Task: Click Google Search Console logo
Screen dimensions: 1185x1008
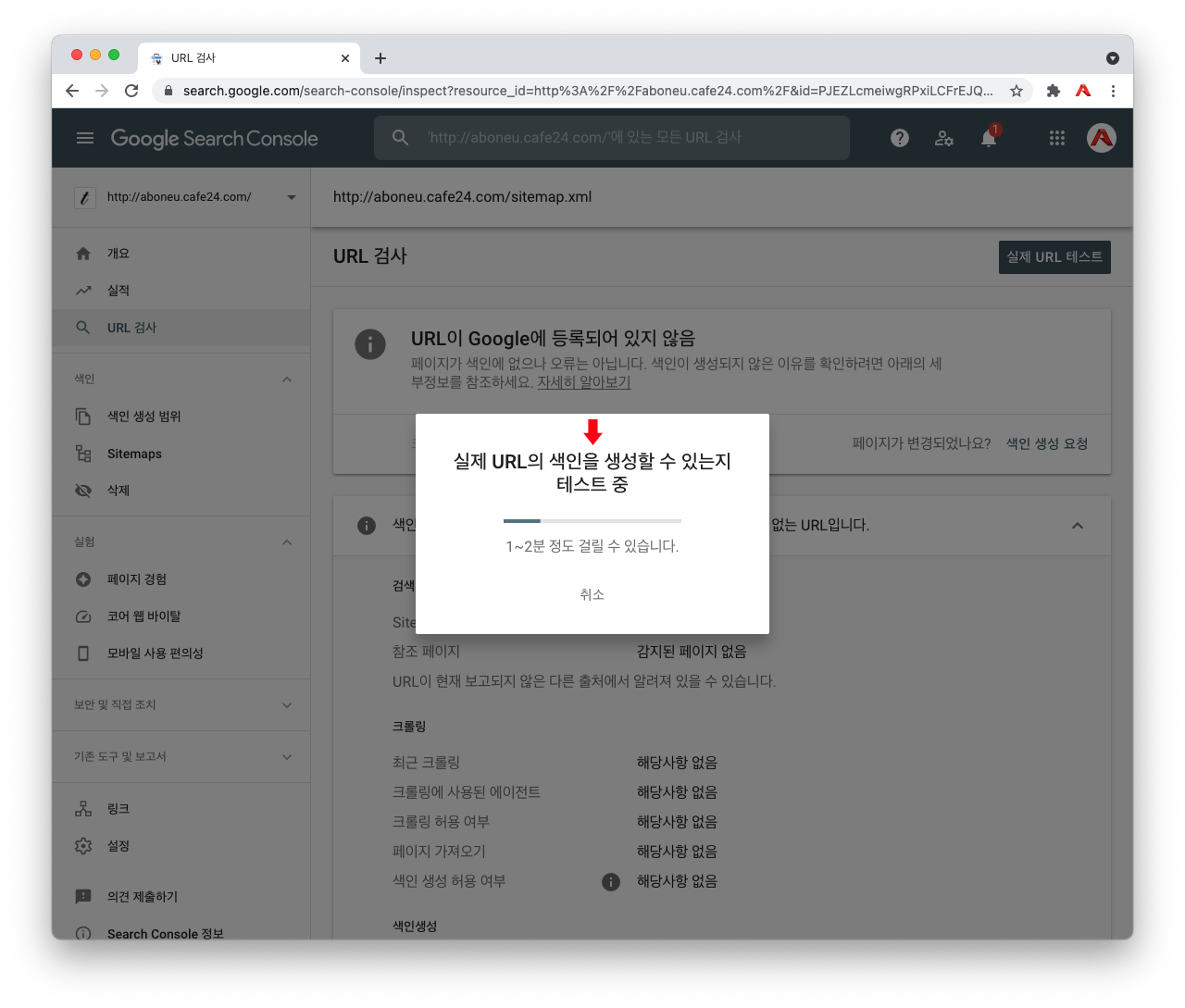Action: click(x=214, y=138)
